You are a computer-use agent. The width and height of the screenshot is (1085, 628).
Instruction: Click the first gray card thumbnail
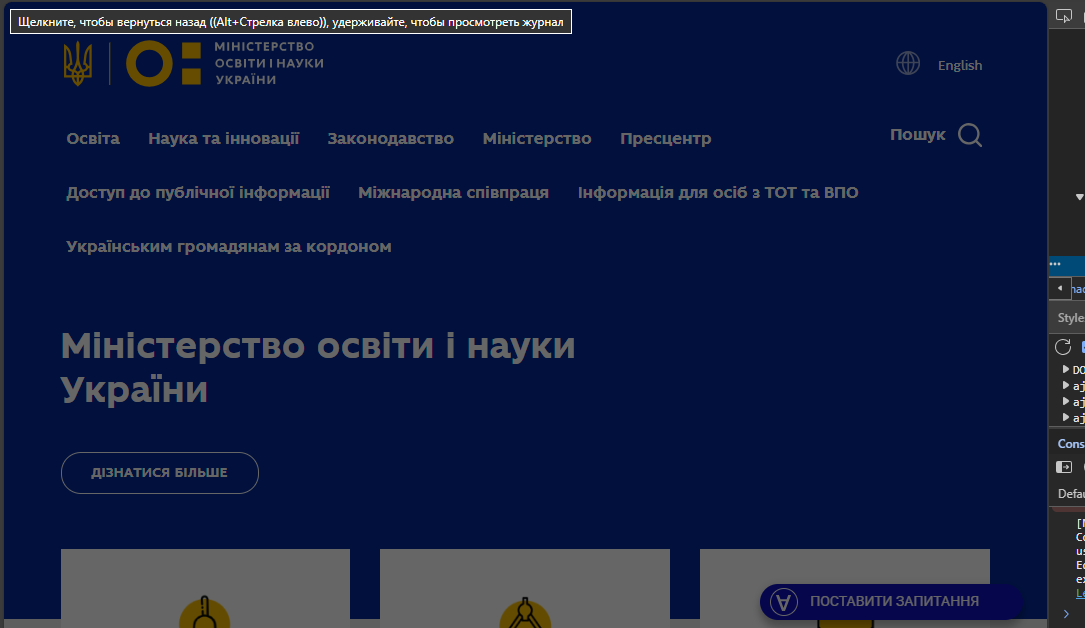click(206, 589)
